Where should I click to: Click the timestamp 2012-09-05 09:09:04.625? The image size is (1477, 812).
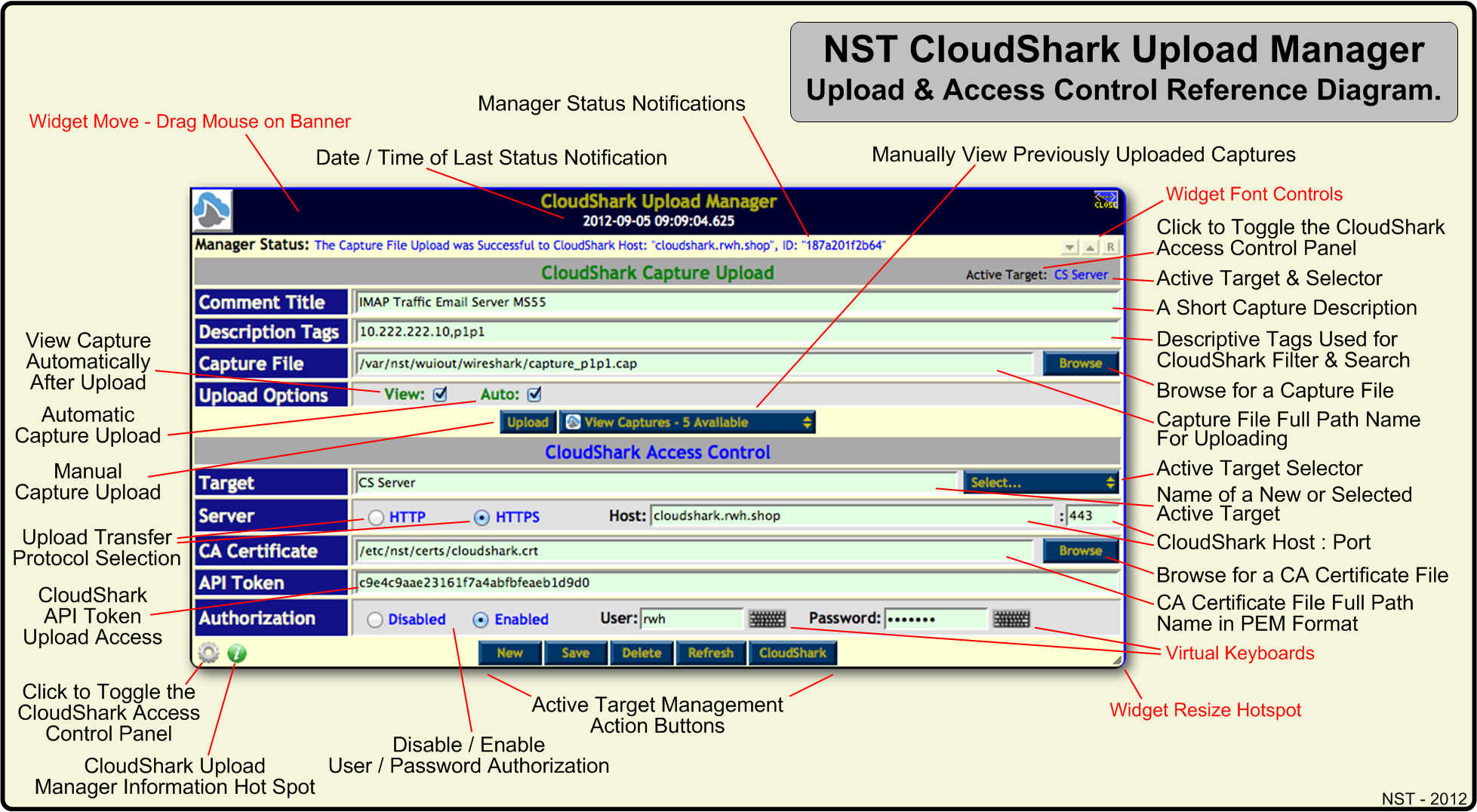point(658,221)
